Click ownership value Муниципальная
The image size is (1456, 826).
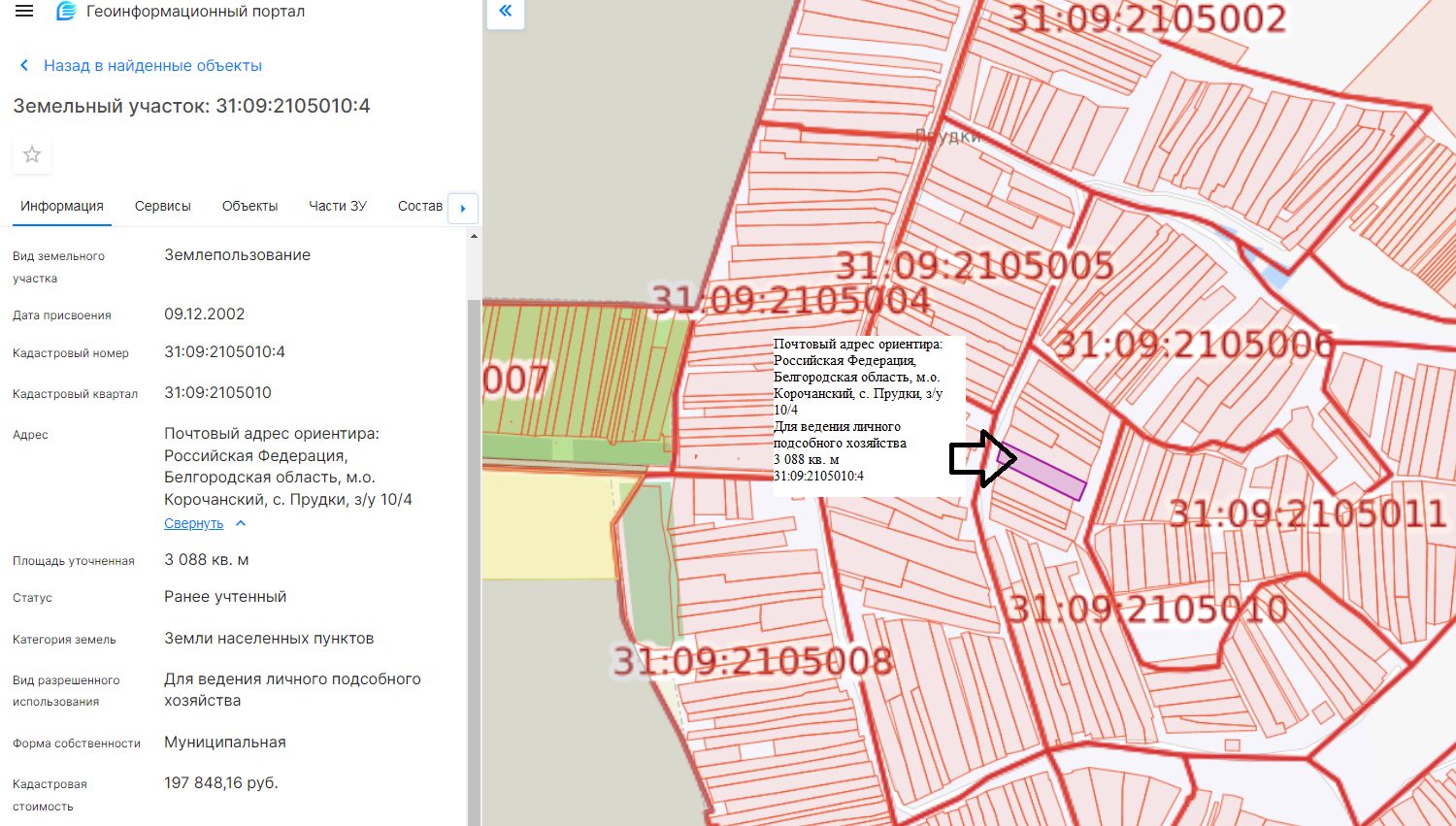click(x=225, y=742)
